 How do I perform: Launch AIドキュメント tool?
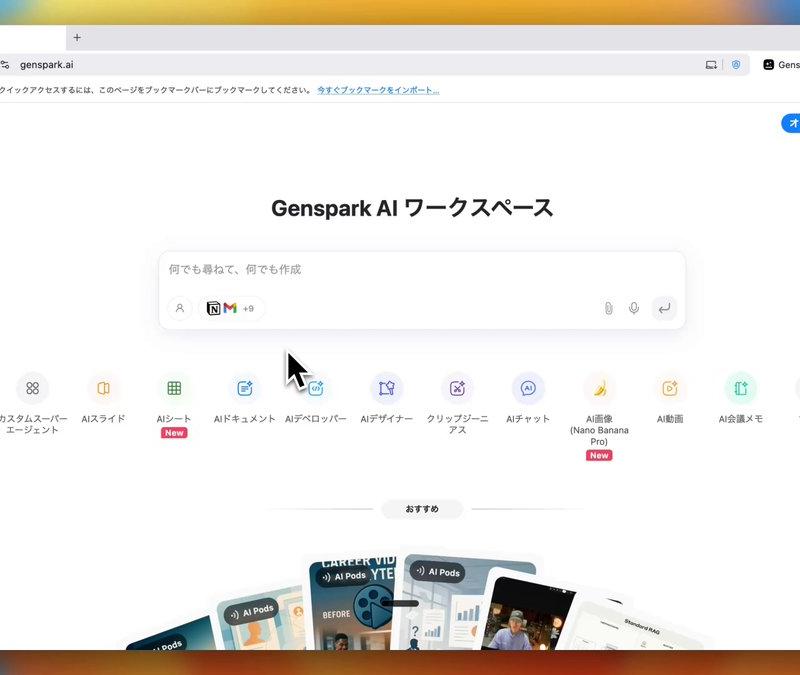coord(245,388)
